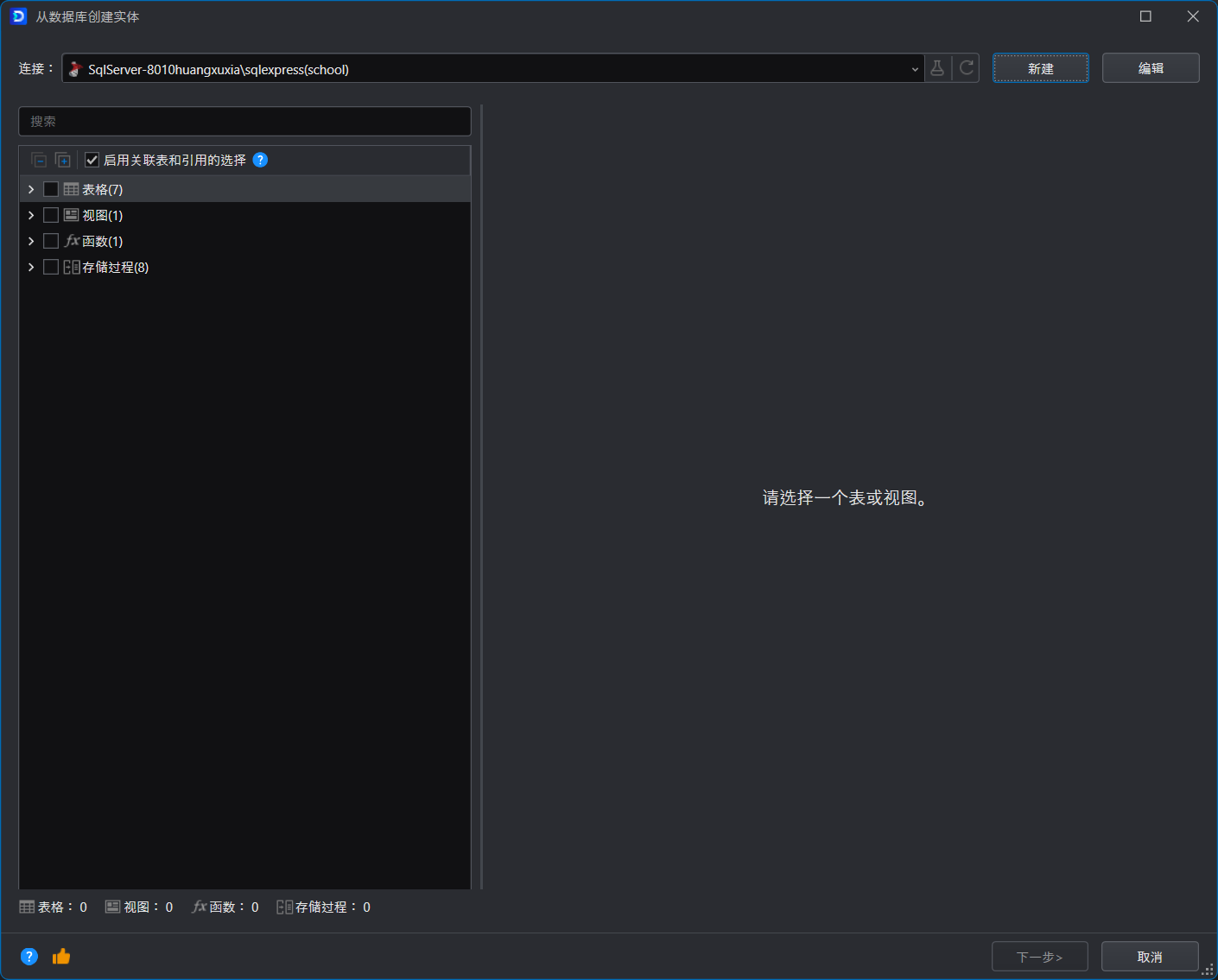Click the 连接： label
This screenshot has height=980, width=1218.
(36, 68)
